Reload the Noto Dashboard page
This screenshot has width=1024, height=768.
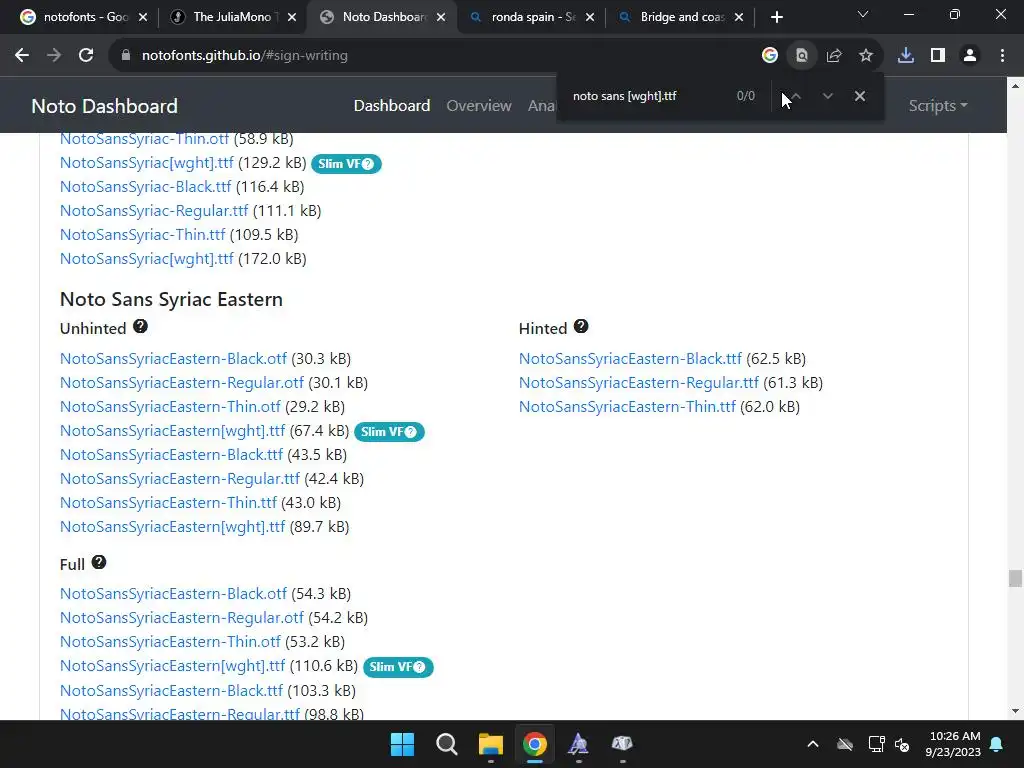pos(86,56)
